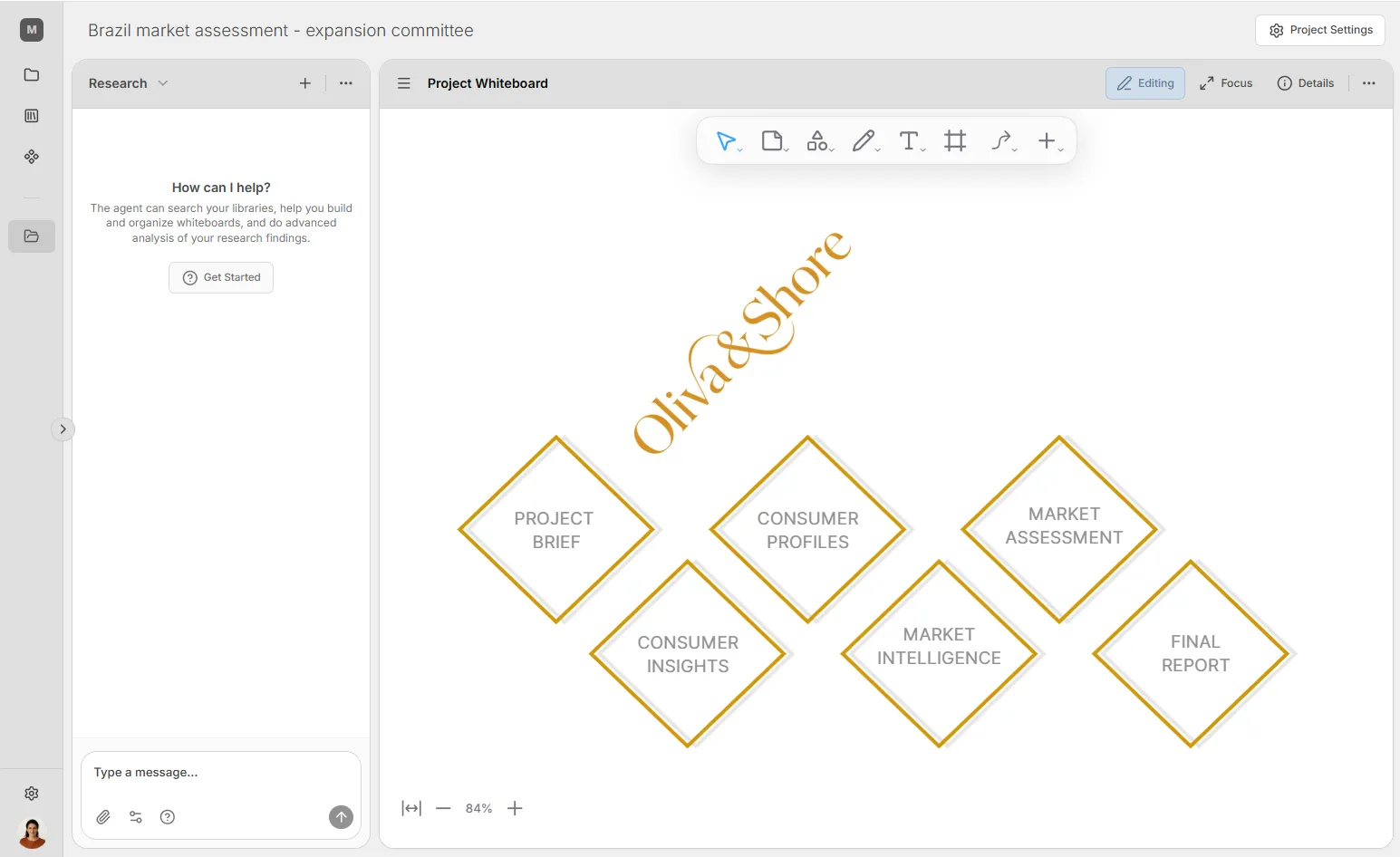Select the MARKET ASSESSMENT diamond
Image resolution: width=1400 pixels, height=857 pixels.
(1060, 530)
